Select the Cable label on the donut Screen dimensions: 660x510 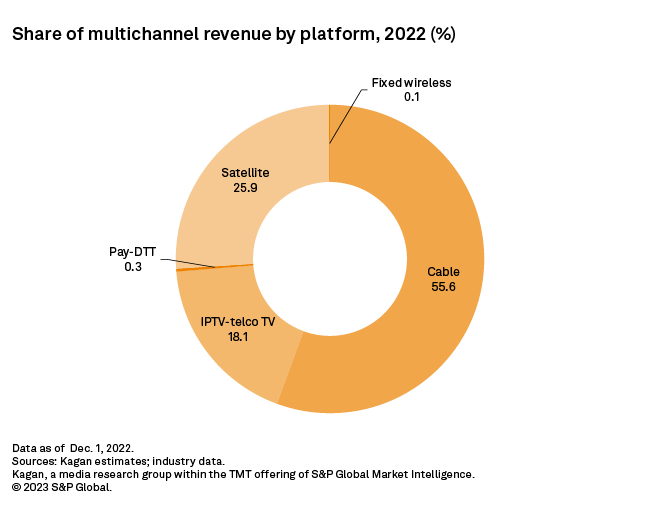click(x=444, y=271)
